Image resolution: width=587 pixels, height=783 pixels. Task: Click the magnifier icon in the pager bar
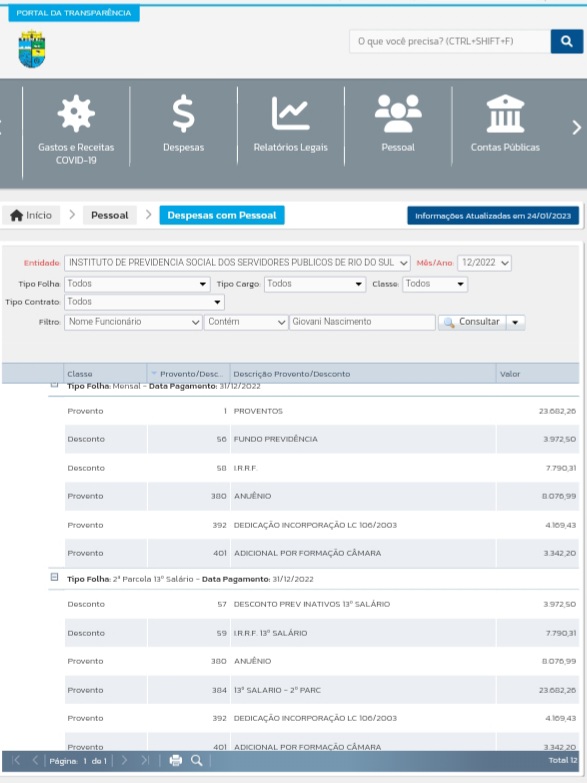197,761
